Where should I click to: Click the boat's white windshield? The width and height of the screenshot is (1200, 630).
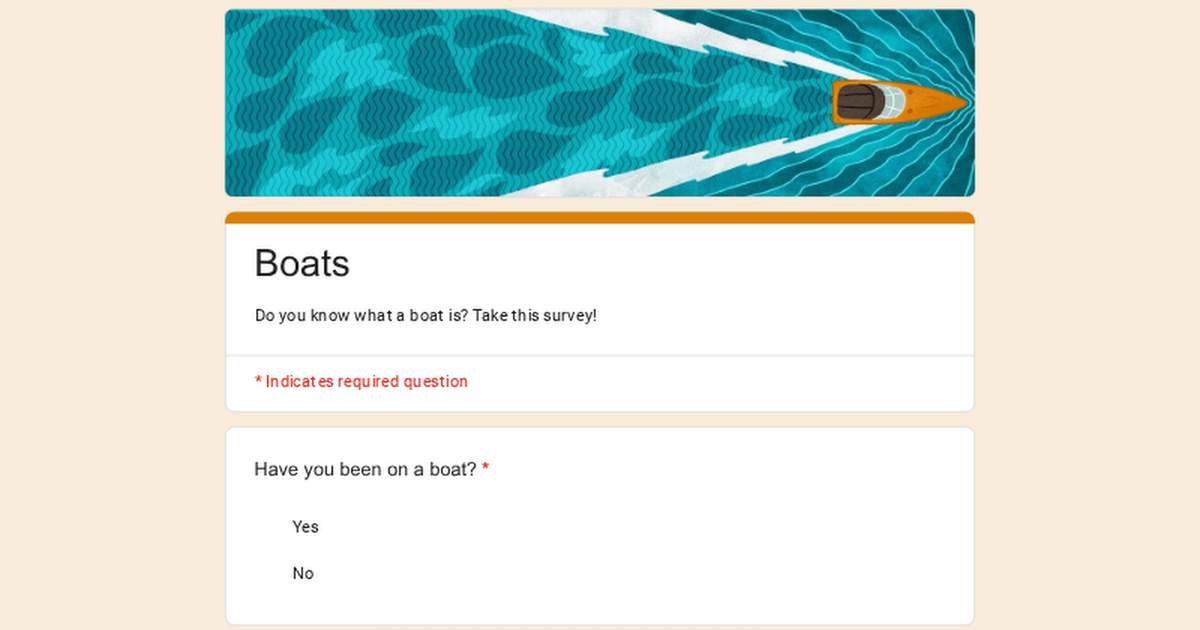[892, 102]
